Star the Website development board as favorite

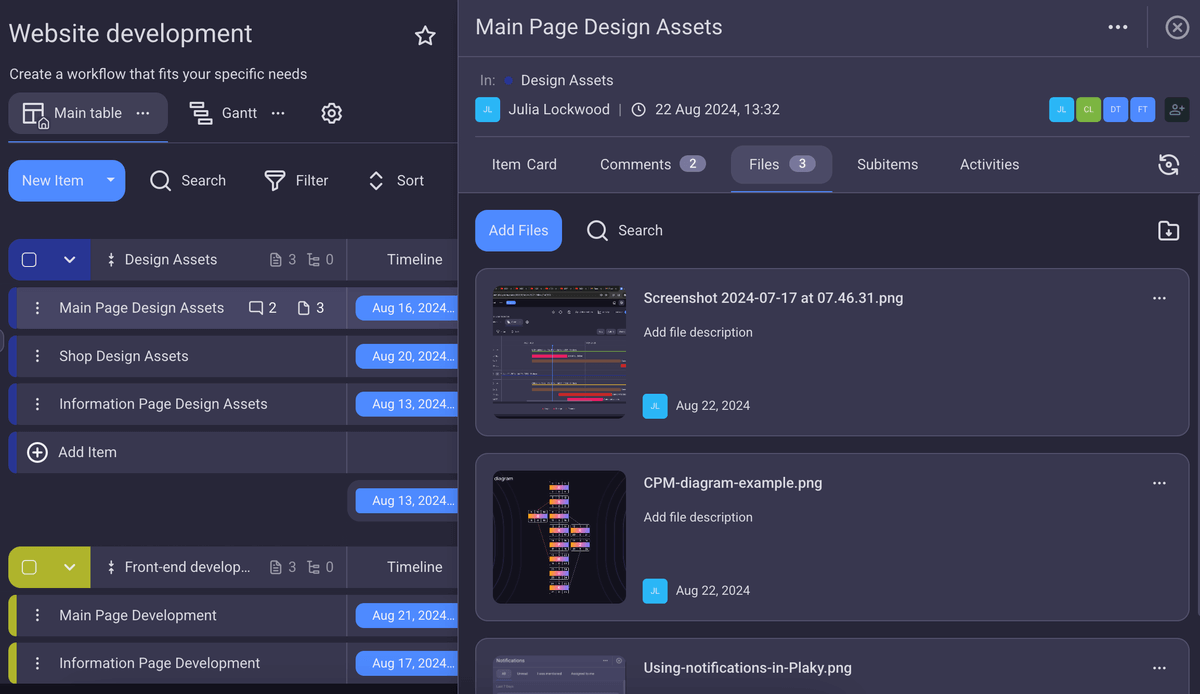(x=425, y=36)
